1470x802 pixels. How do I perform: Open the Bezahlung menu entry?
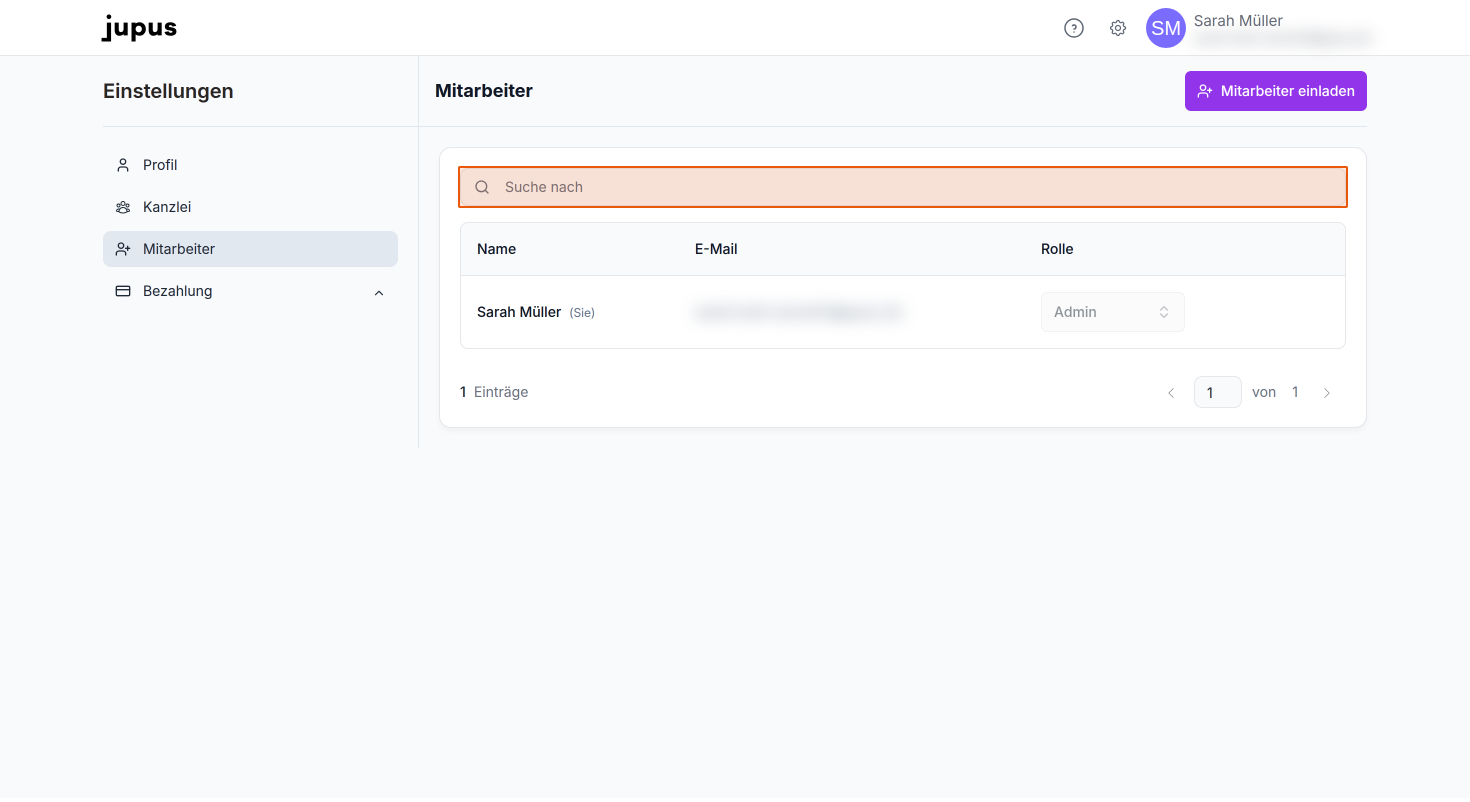click(250, 291)
